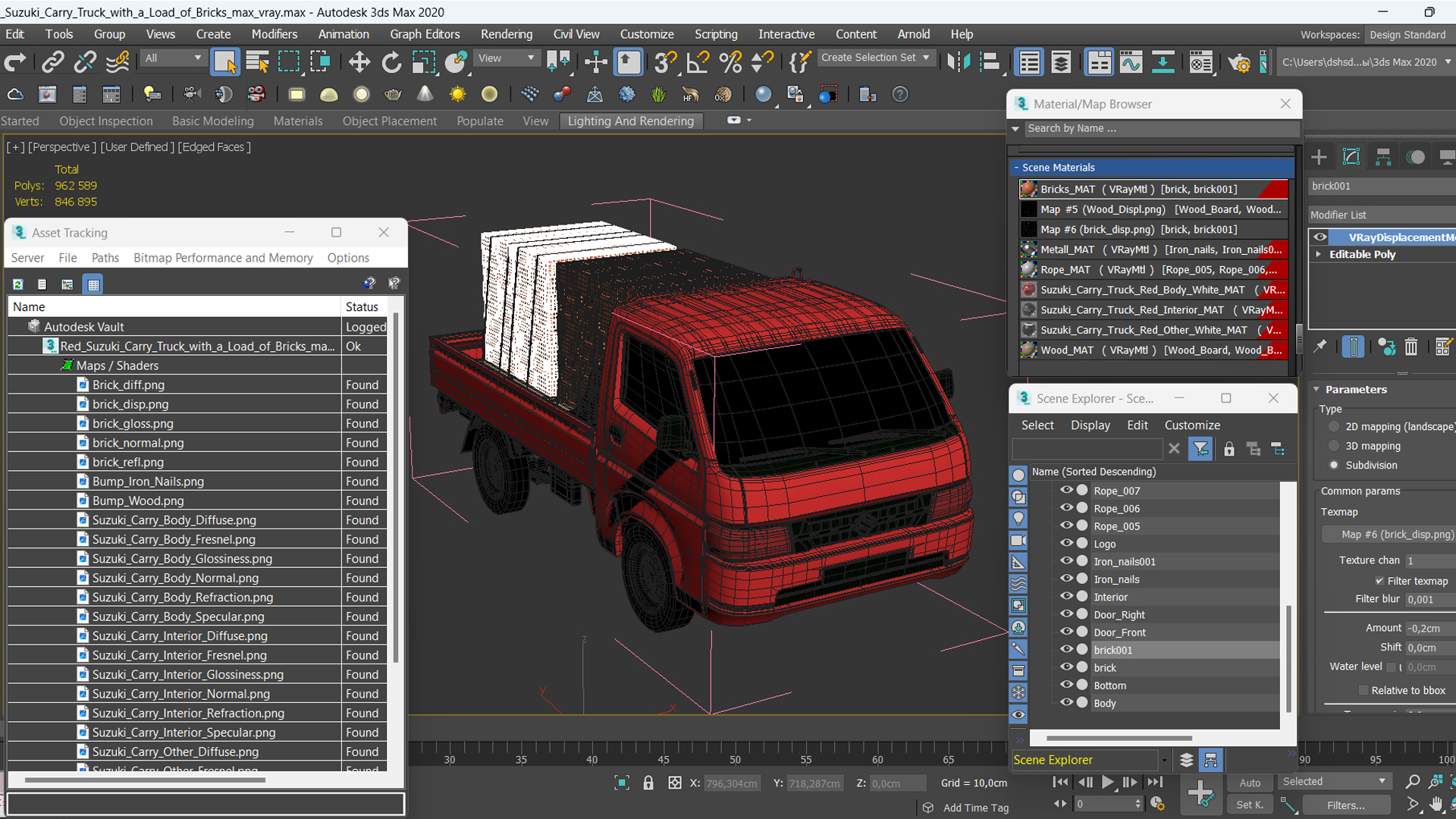This screenshot has width=1456, height=819.
Task: Select brick_disp.png in Asset Tracking
Action: point(130,404)
